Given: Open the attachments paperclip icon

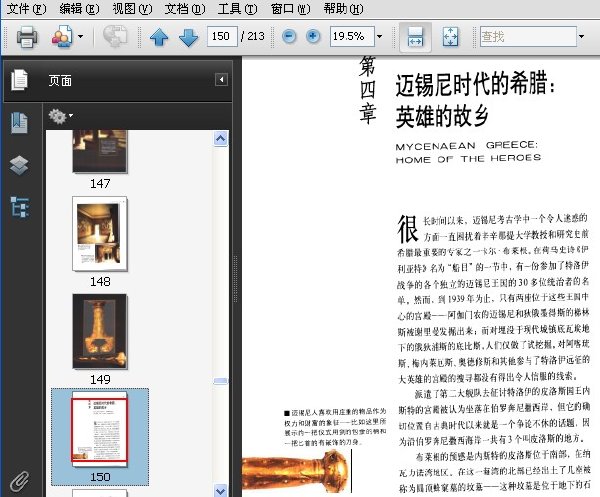Looking at the screenshot, I should tap(19, 481).
